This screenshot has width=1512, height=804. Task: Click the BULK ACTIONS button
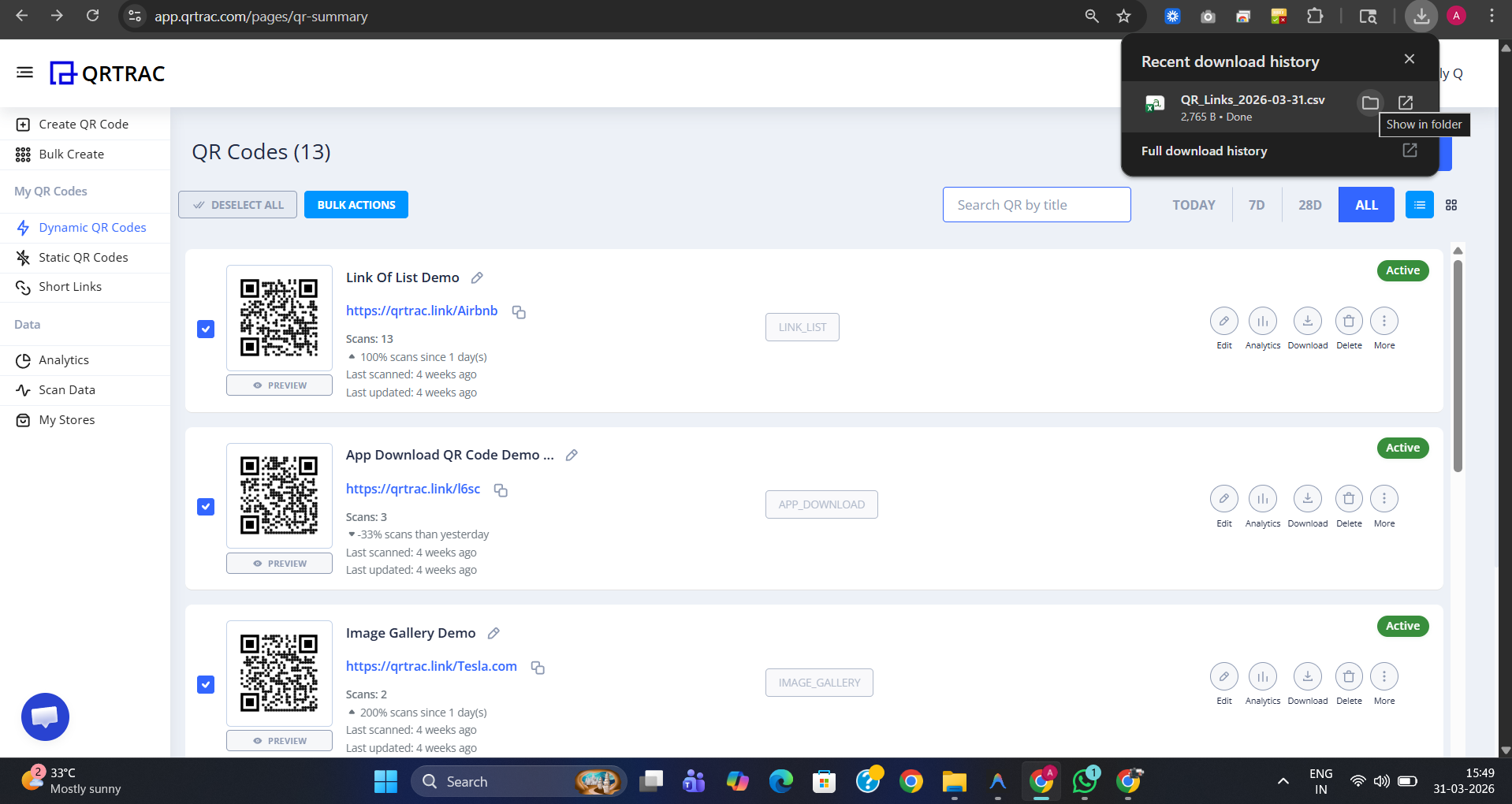click(x=356, y=204)
